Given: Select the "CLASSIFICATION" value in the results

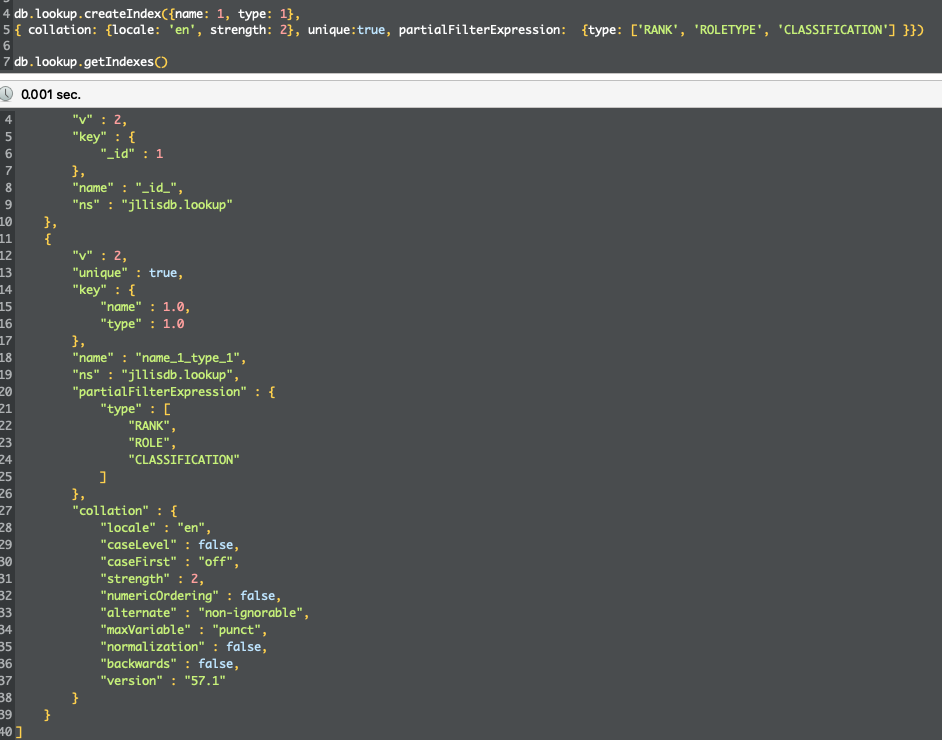Looking at the screenshot, I should [184, 459].
